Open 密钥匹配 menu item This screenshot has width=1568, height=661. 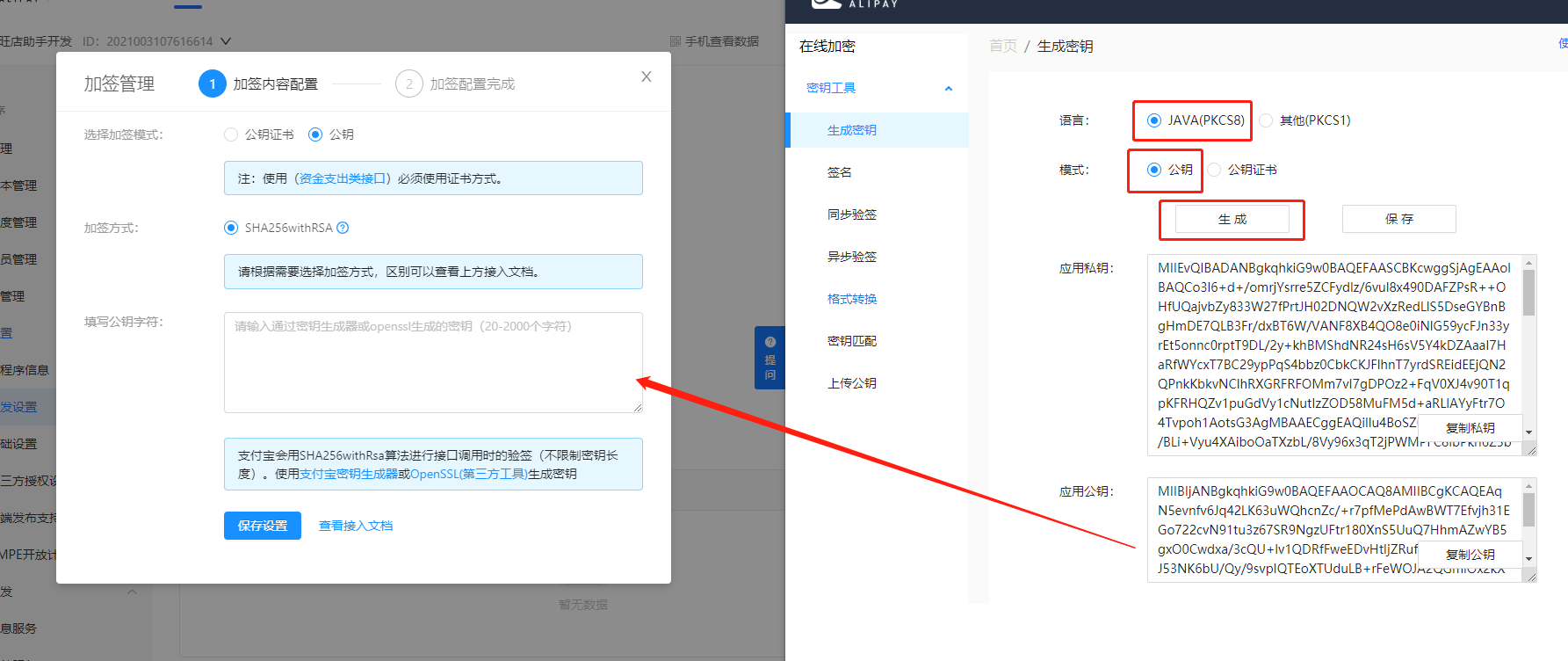(x=877, y=341)
